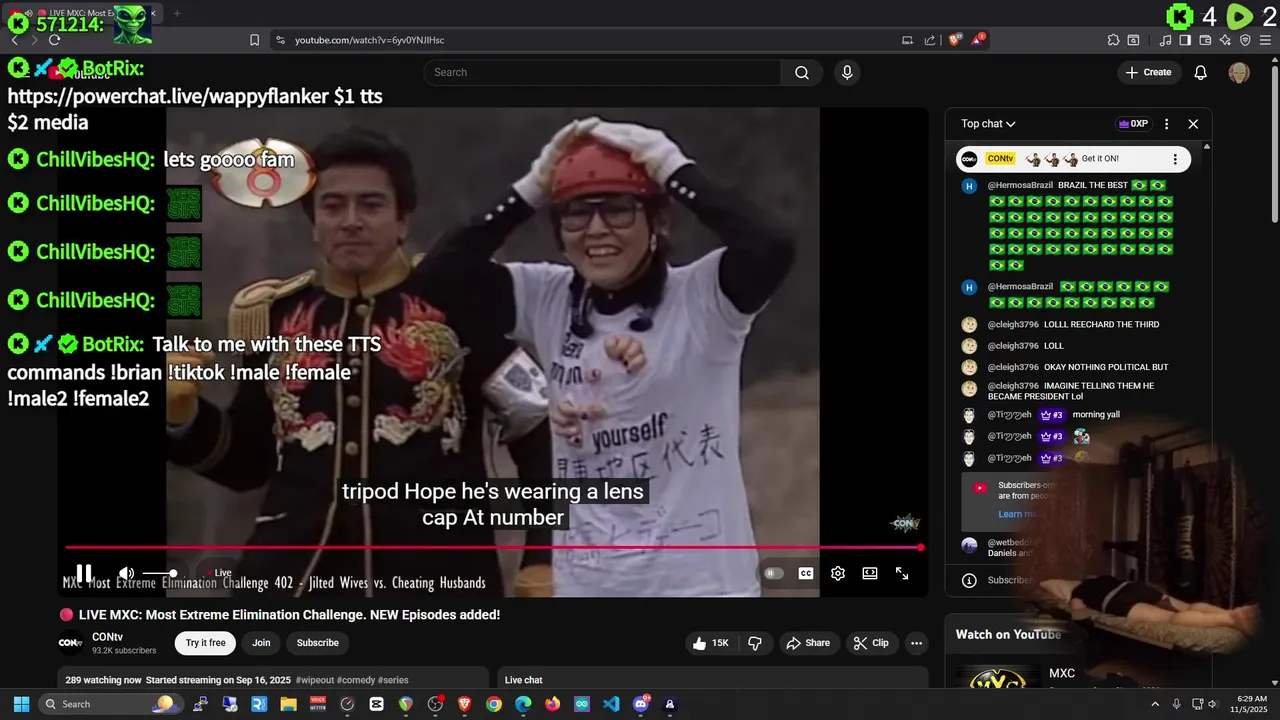Mute the video player volume
1280x720 pixels.
pos(126,573)
